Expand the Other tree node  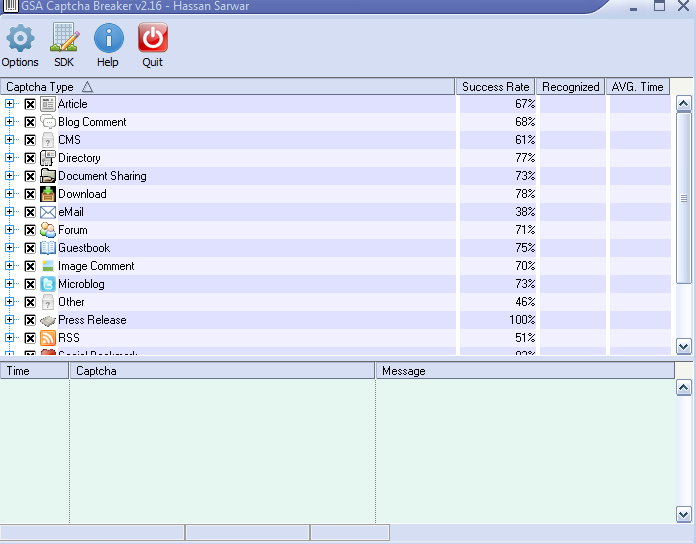[x=9, y=302]
